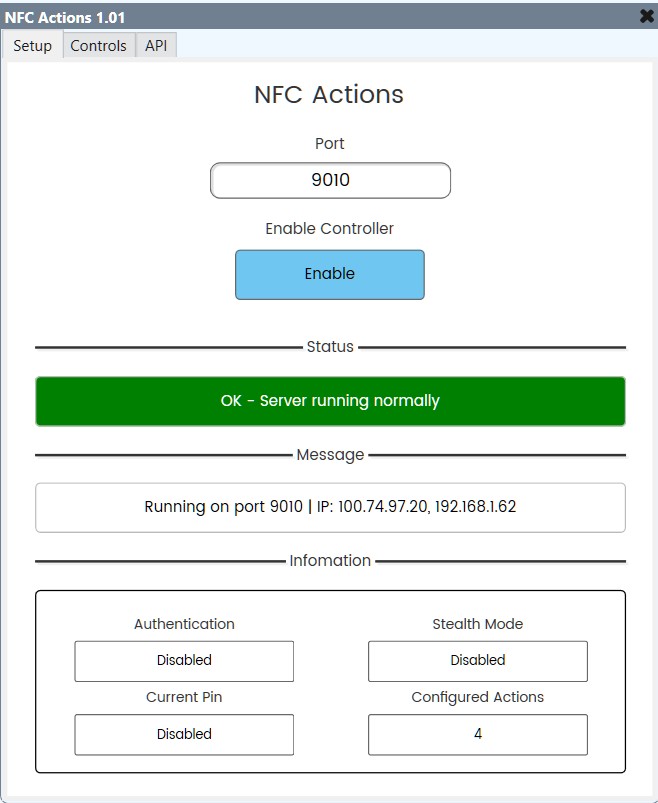The image size is (658, 803).
Task: Click the close icon on the title bar
Action: (643, 16)
